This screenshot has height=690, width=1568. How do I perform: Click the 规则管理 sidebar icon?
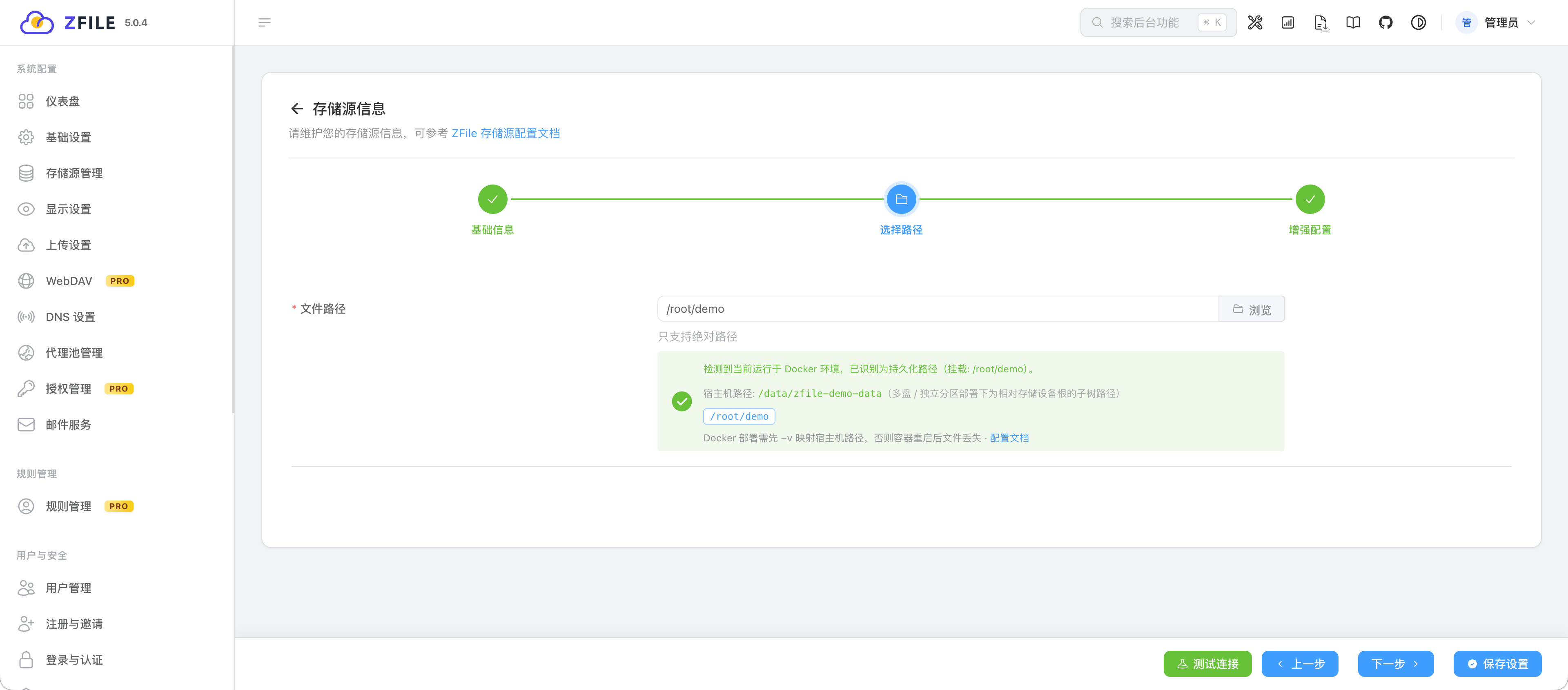(x=26, y=505)
